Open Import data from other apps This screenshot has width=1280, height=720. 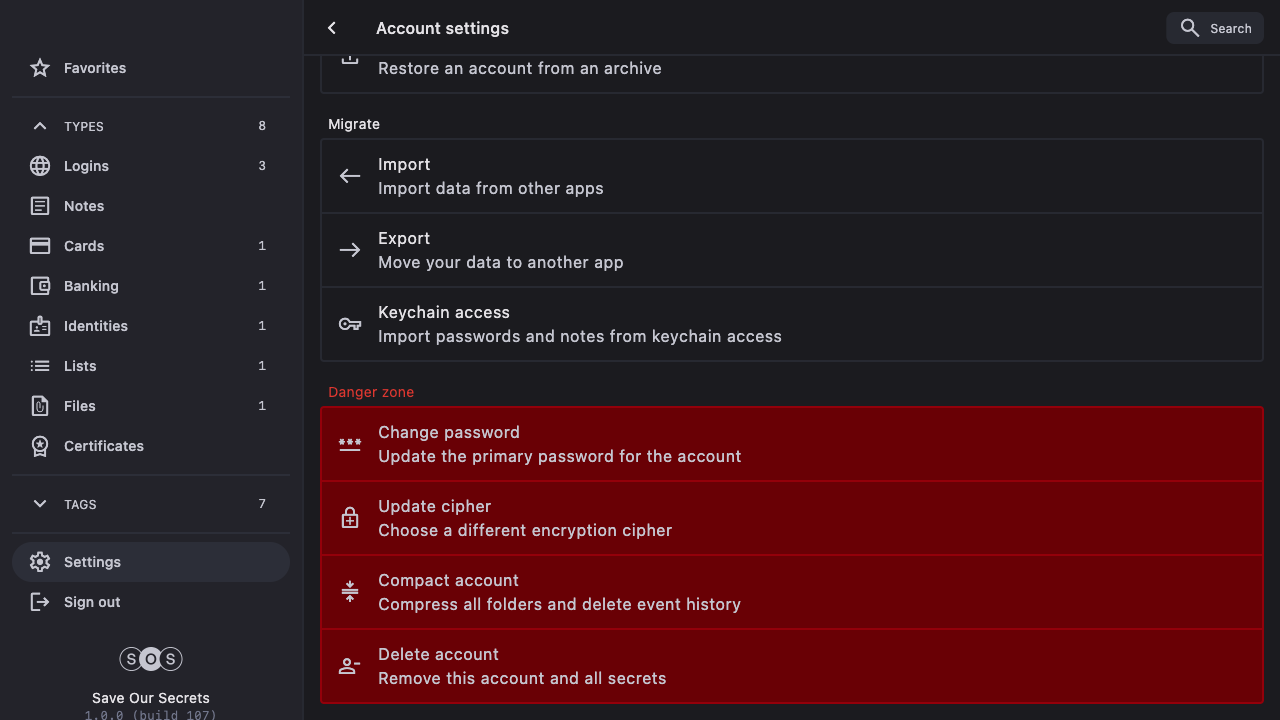pos(790,176)
